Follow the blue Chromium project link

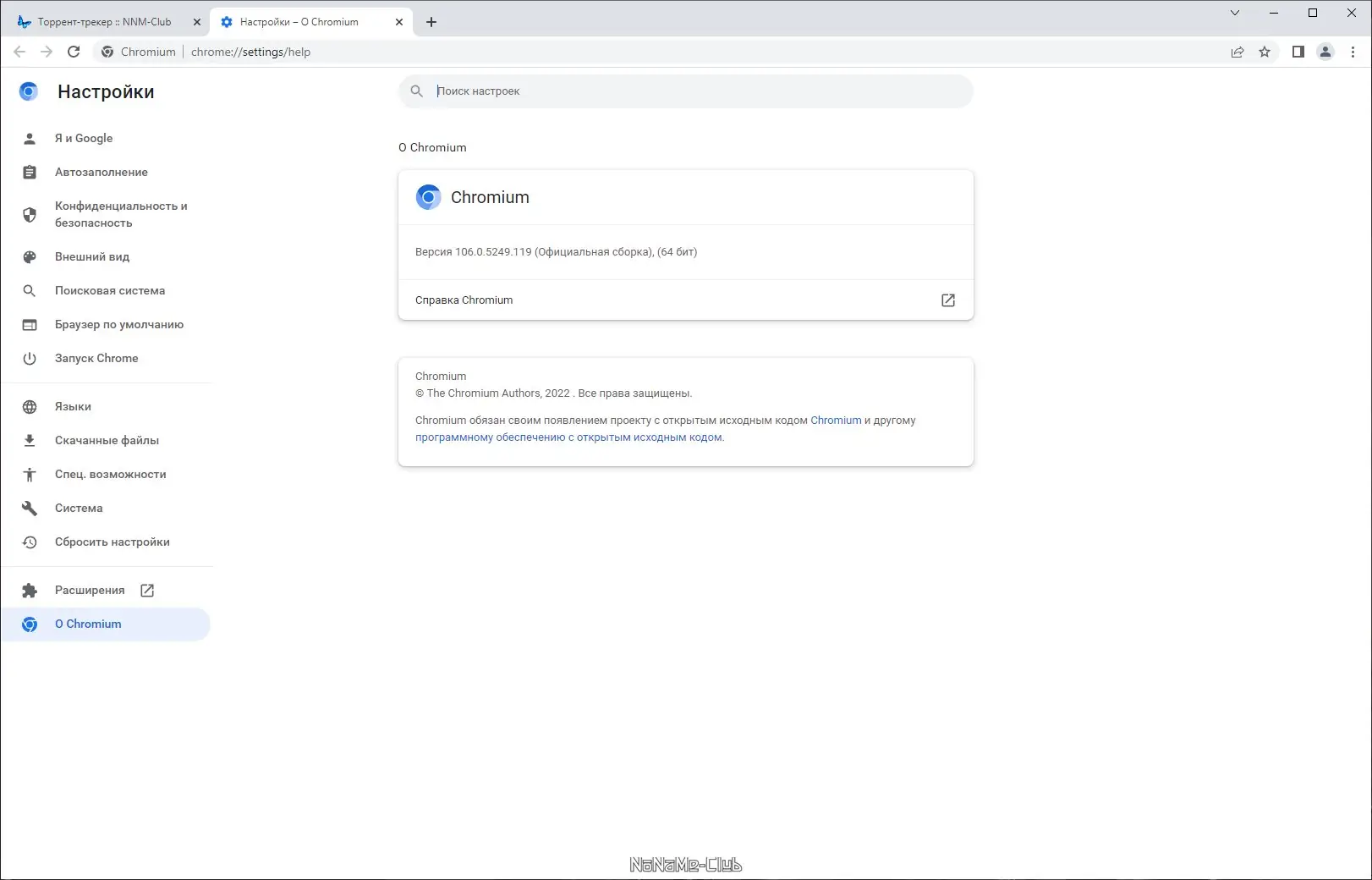click(836, 420)
